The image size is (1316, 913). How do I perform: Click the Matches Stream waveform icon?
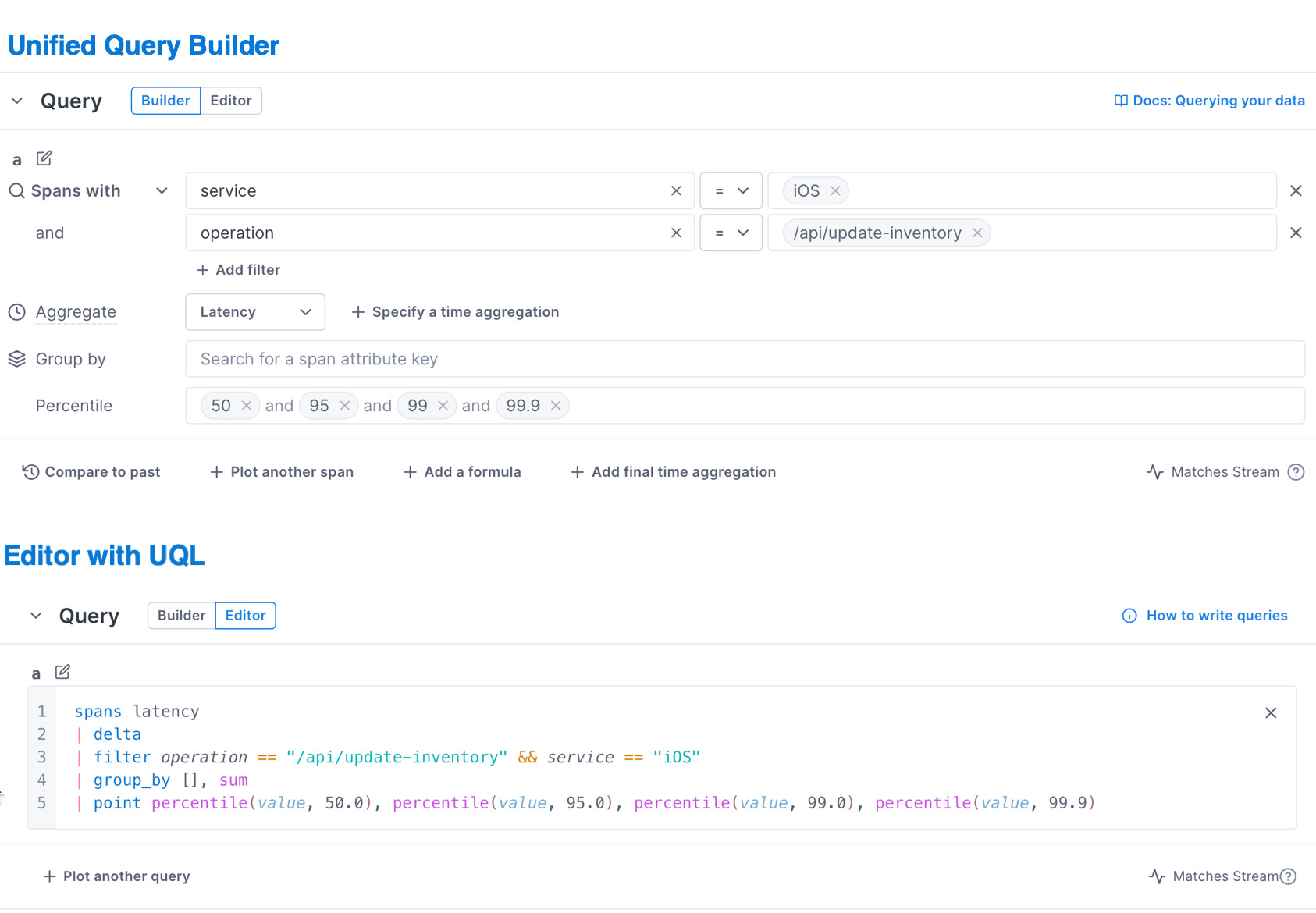[1155, 471]
